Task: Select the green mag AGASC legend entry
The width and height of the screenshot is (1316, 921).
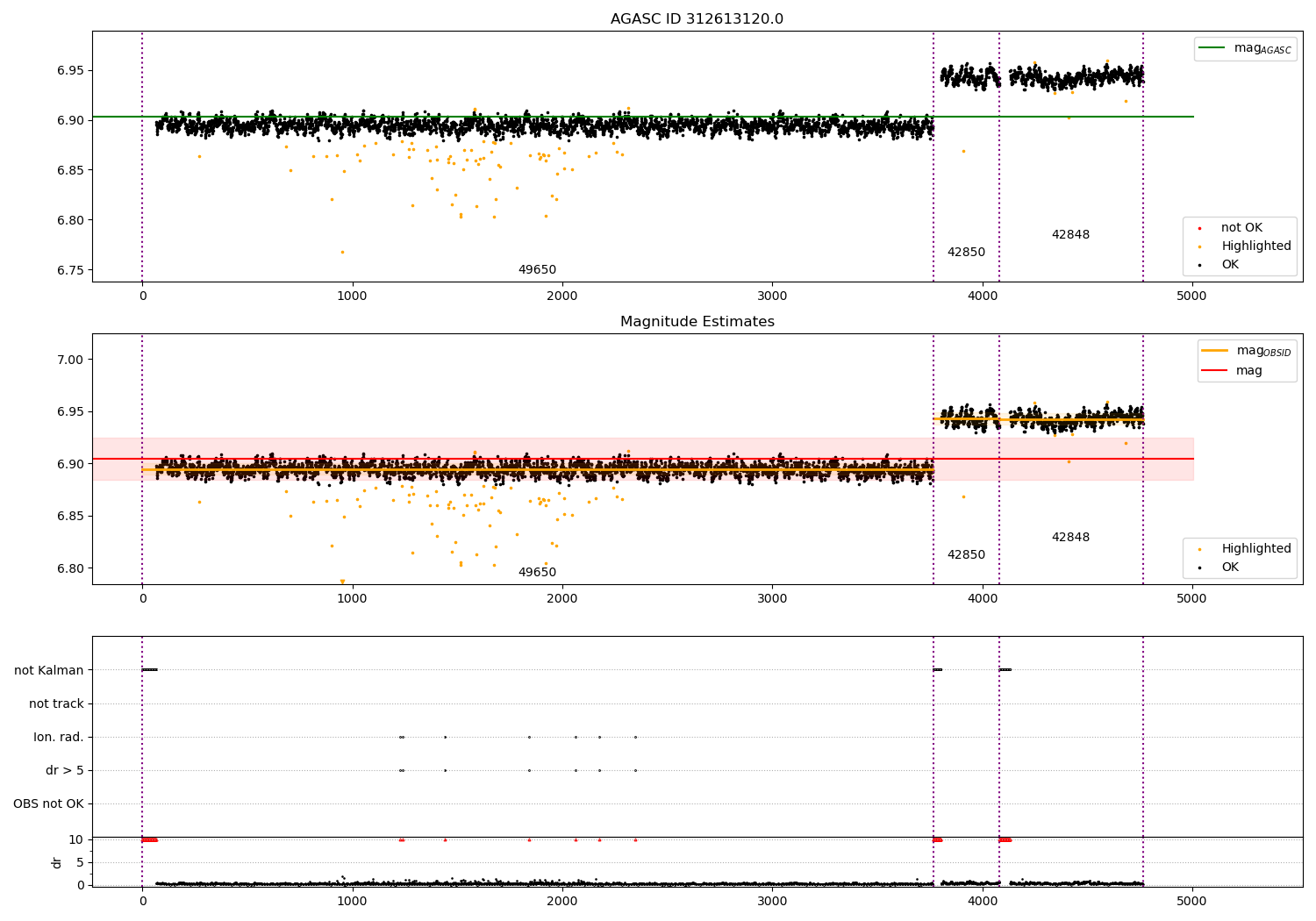Action: (x=1245, y=48)
